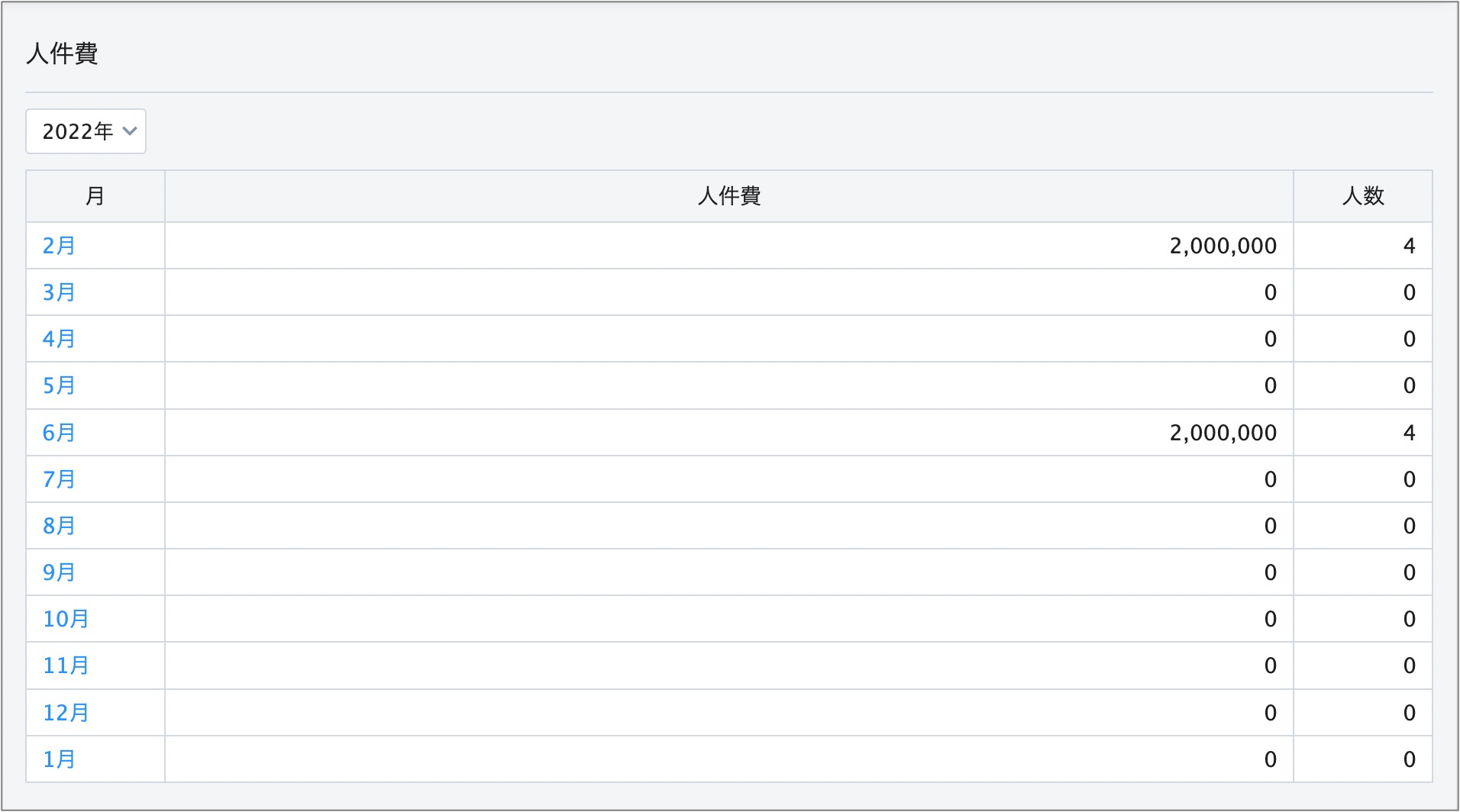Viewport: 1460px width, 812px height.
Task: View the 12月 entry
Action: click(x=66, y=713)
